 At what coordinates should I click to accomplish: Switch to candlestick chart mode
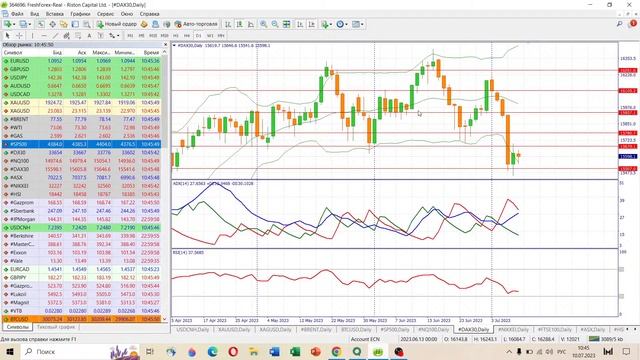(x=239, y=24)
